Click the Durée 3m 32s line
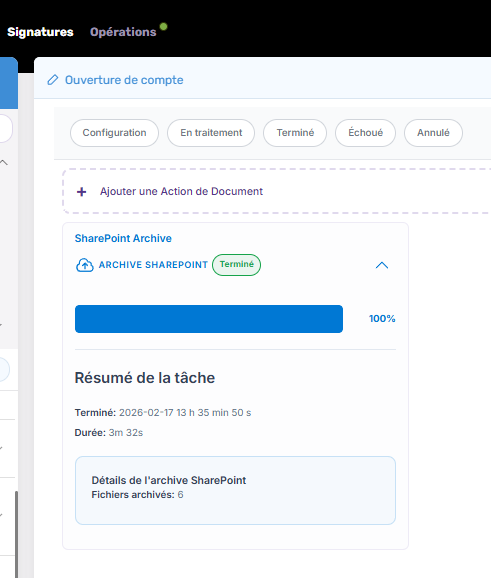 (109, 432)
